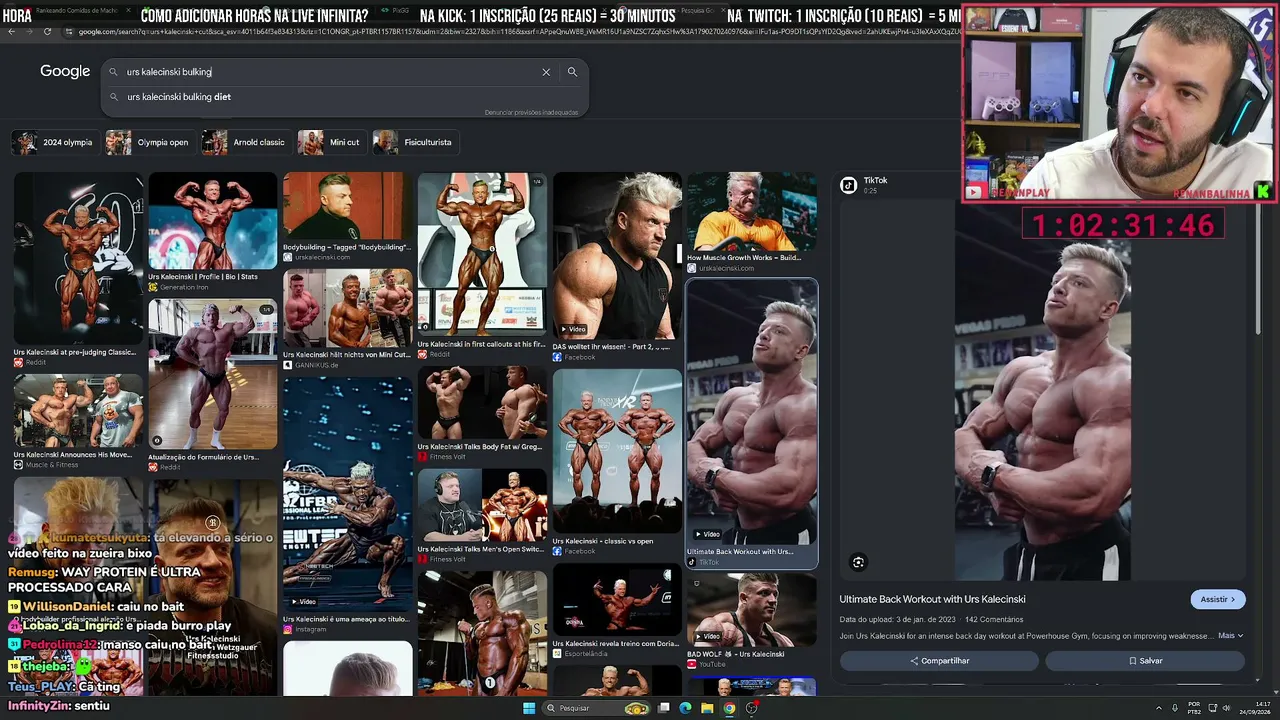This screenshot has height=720, width=1280.
Task: Choose the 'Mini cut' filter chip
Action: tap(330, 142)
